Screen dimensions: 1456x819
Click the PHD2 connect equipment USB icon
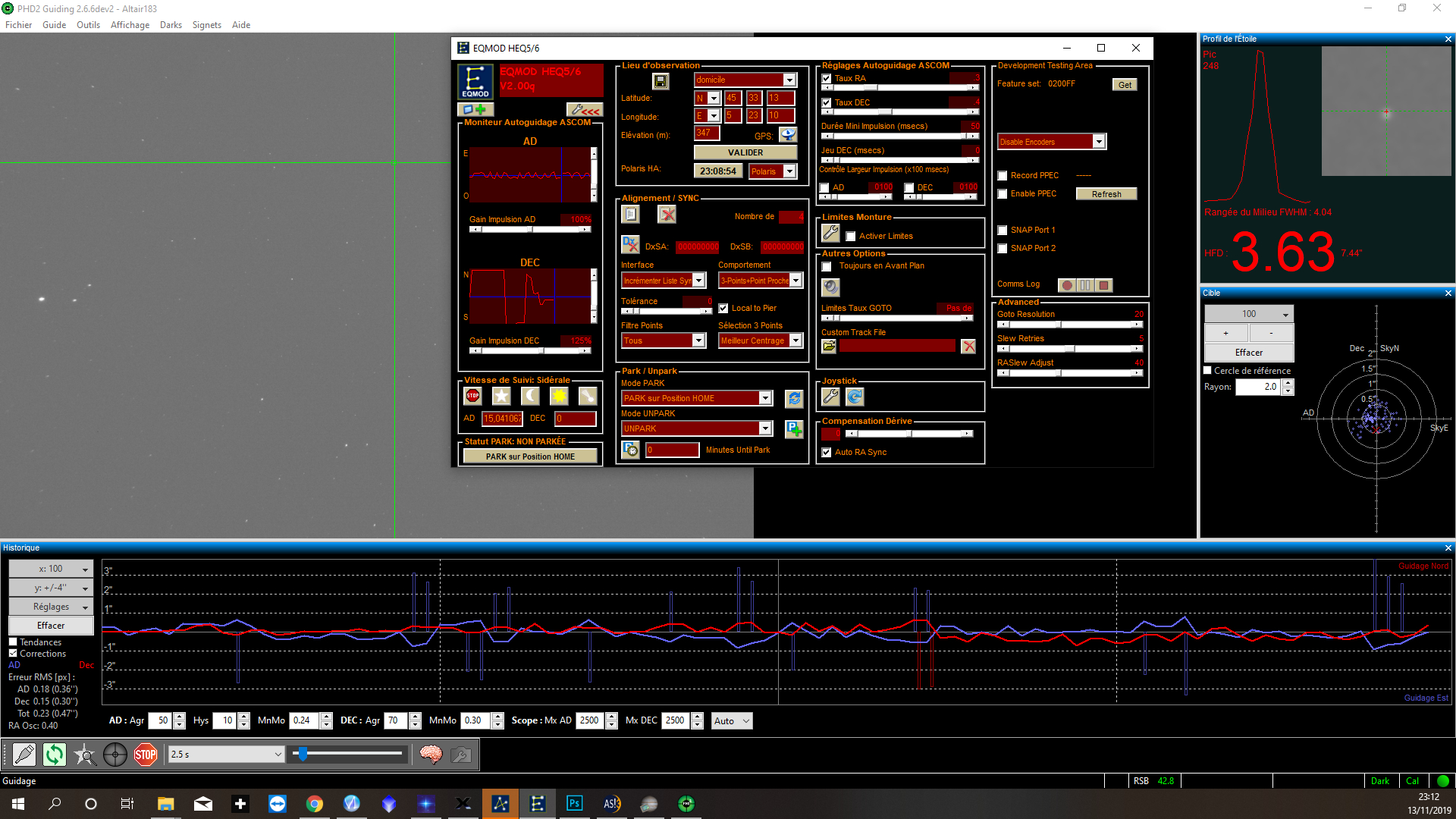point(24,755)
